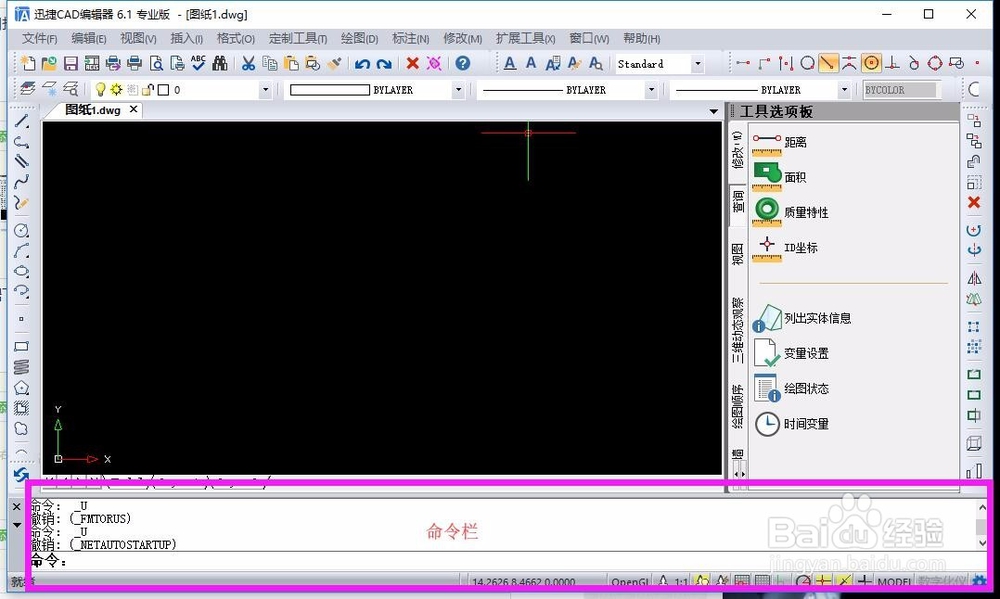Save the drawing with the floppy disk icon

71,63
